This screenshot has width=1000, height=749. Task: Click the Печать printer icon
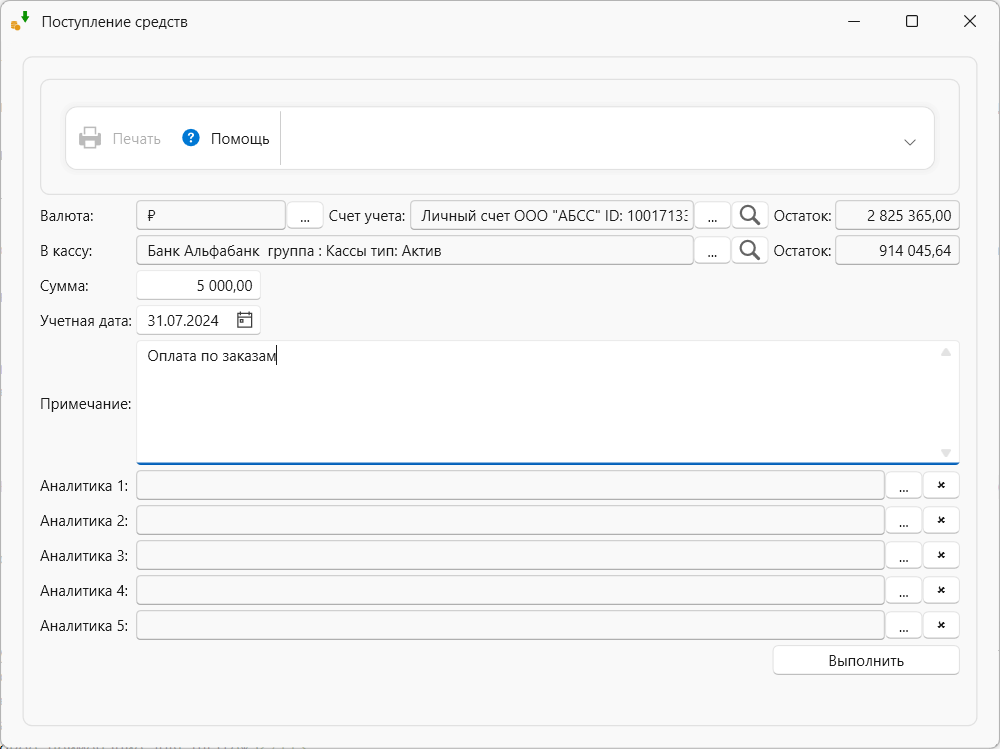tap(90, 138)
